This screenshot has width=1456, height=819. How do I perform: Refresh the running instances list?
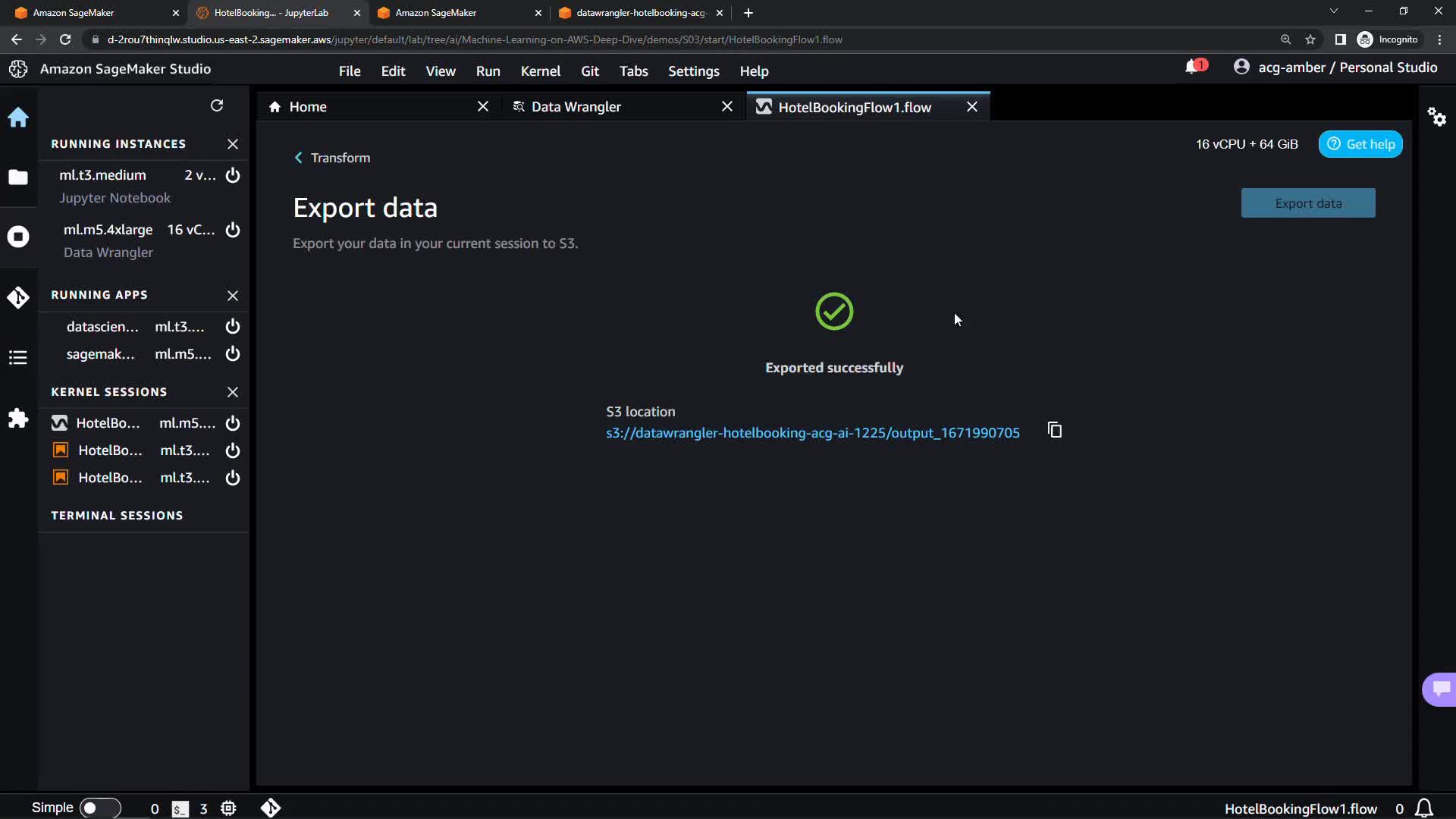point(217,105)
